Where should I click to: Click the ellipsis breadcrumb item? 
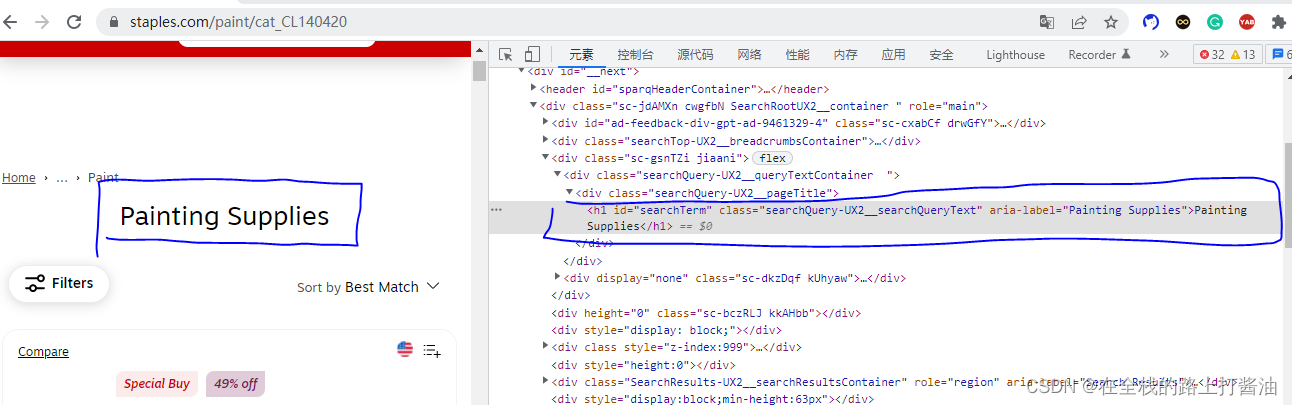pos(62,178)
